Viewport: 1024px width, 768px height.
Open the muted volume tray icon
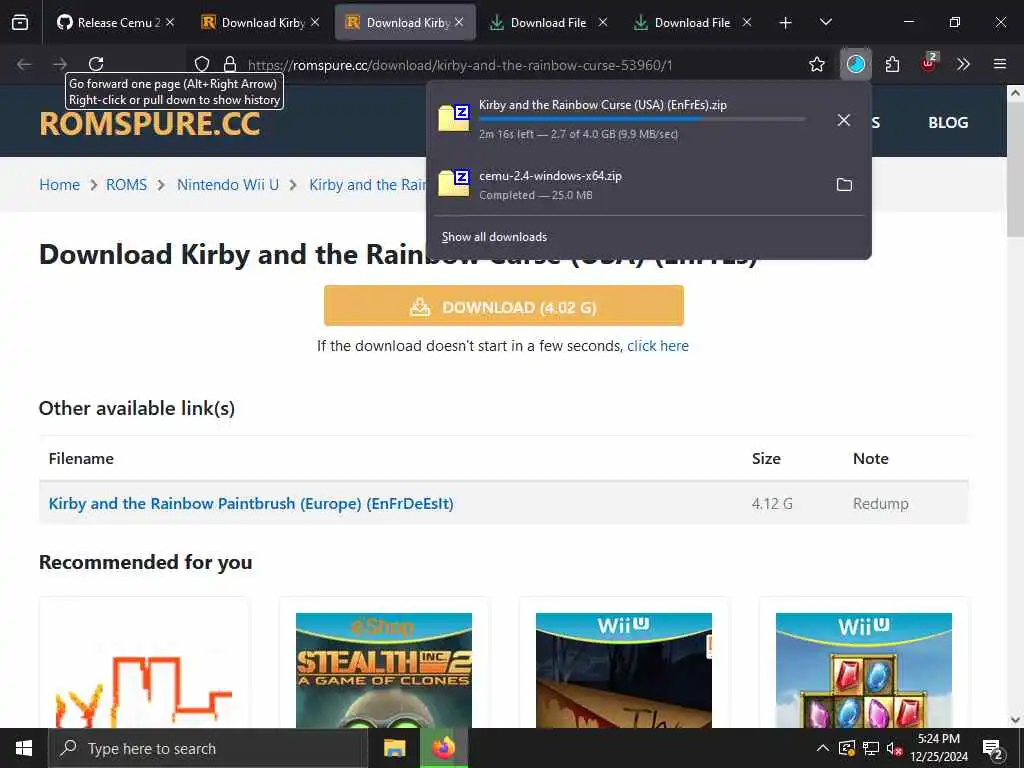tap(895, 748)
